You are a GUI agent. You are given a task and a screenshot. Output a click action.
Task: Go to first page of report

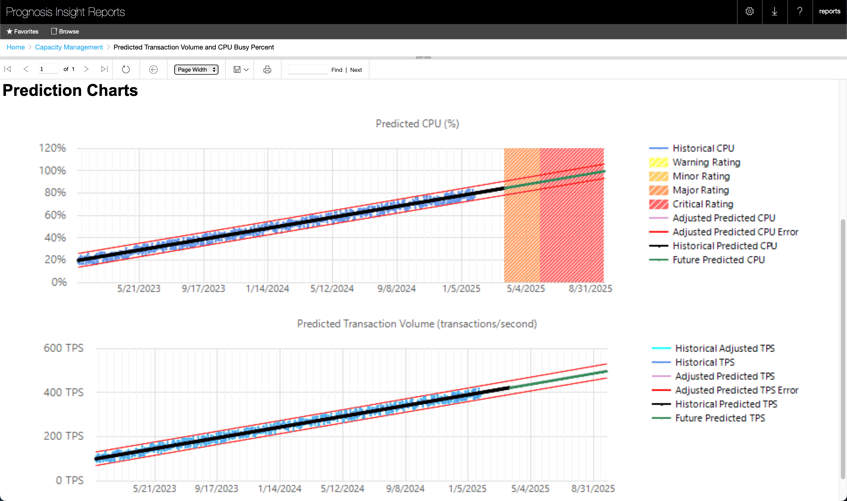8,70
